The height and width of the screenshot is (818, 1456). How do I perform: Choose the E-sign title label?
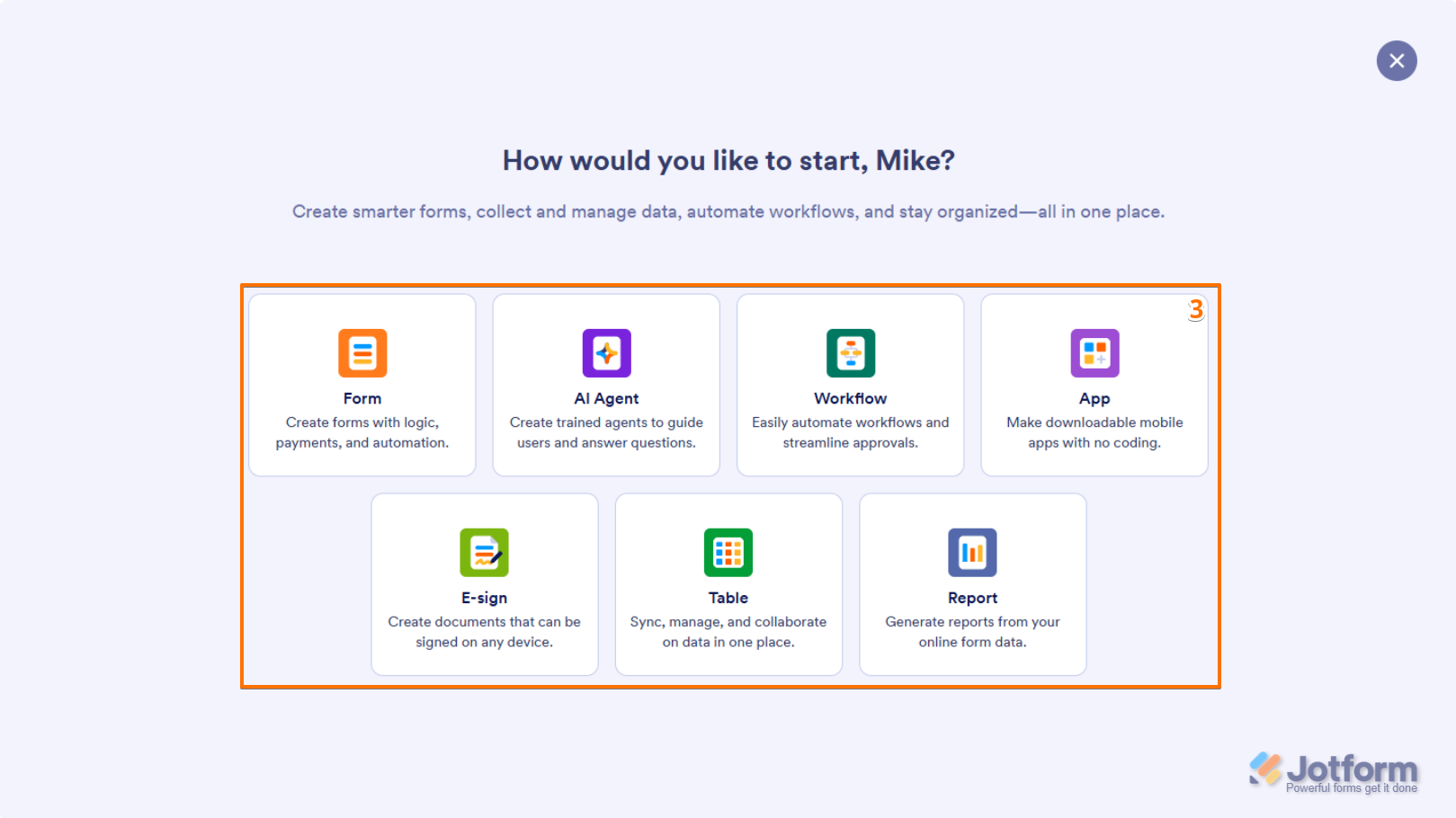coord(484,598)
